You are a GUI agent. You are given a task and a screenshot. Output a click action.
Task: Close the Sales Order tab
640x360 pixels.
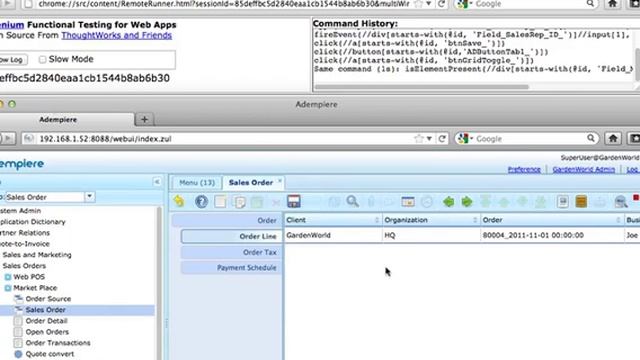point(280,180)
